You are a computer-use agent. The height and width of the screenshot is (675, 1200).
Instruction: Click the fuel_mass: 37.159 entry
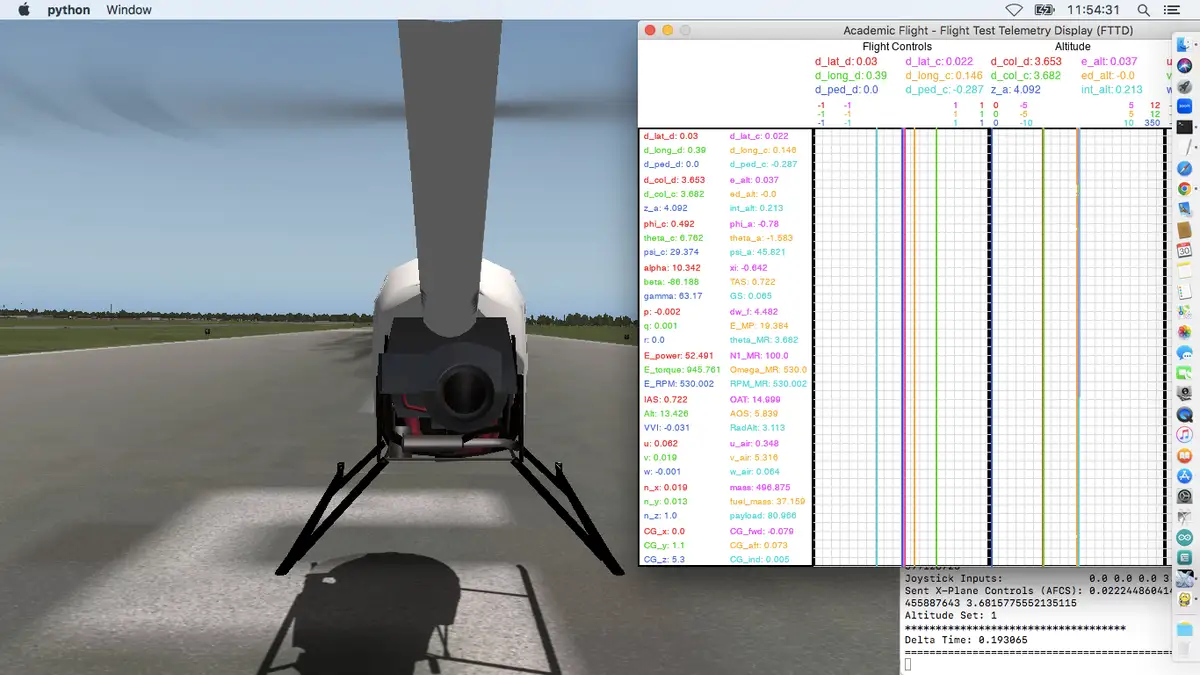768,501
